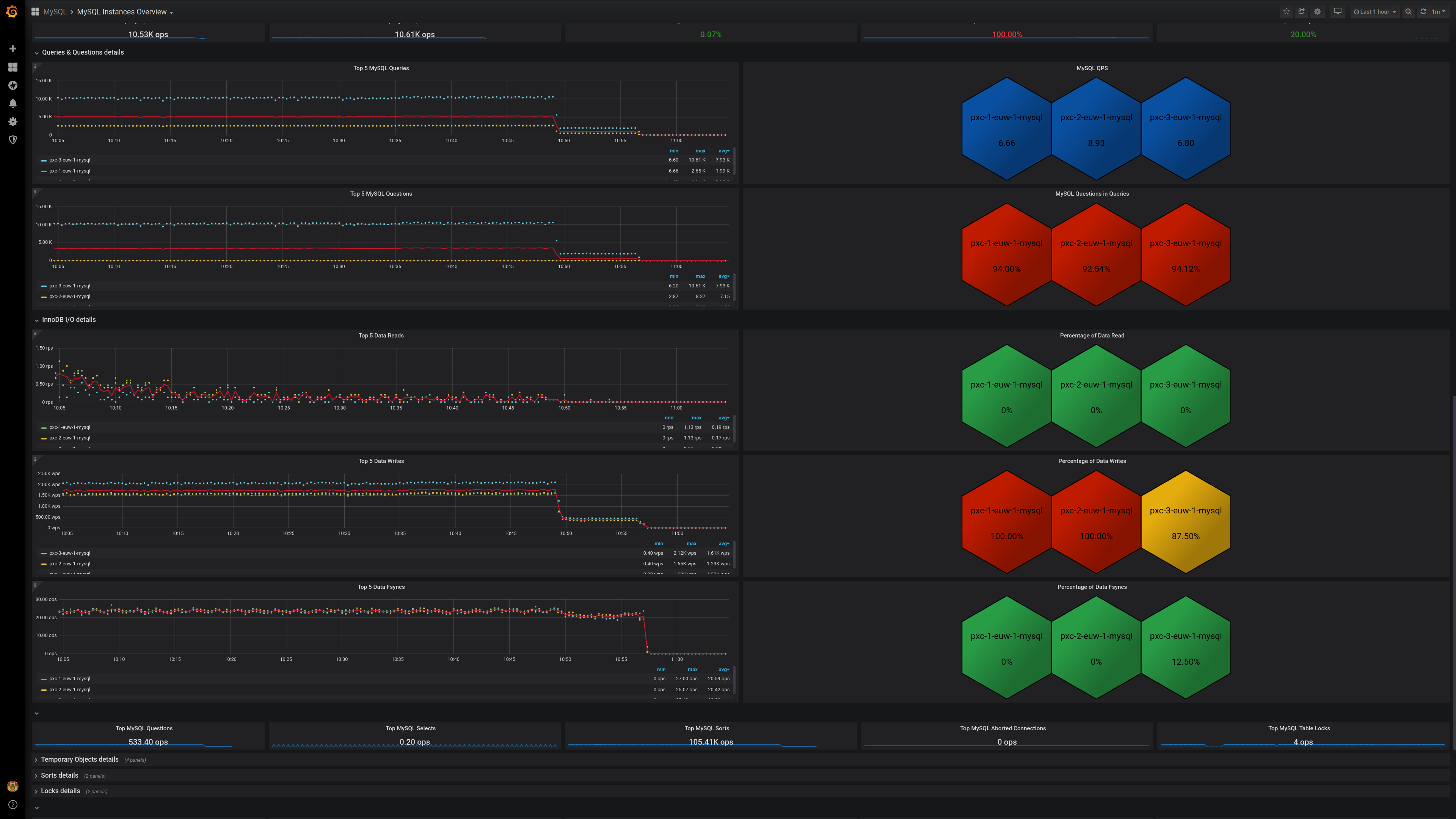The width and height of the screenshot is (1456, 819).
Task: Expand the Temporary Objects details row
Action: pyautogui.click(x=79, y=759)
